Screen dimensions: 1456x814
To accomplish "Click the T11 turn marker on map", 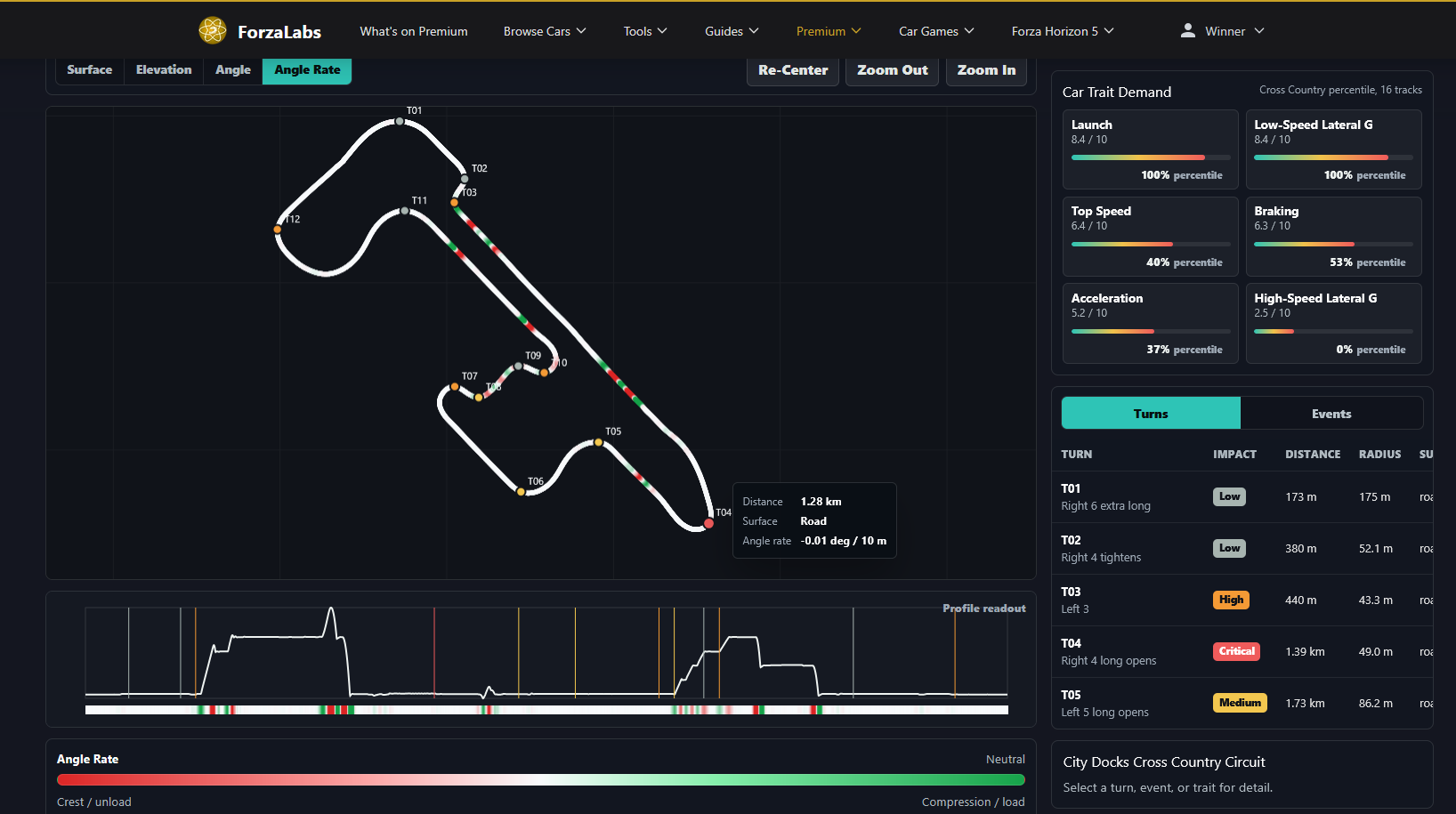I will (x=405, y=211).
